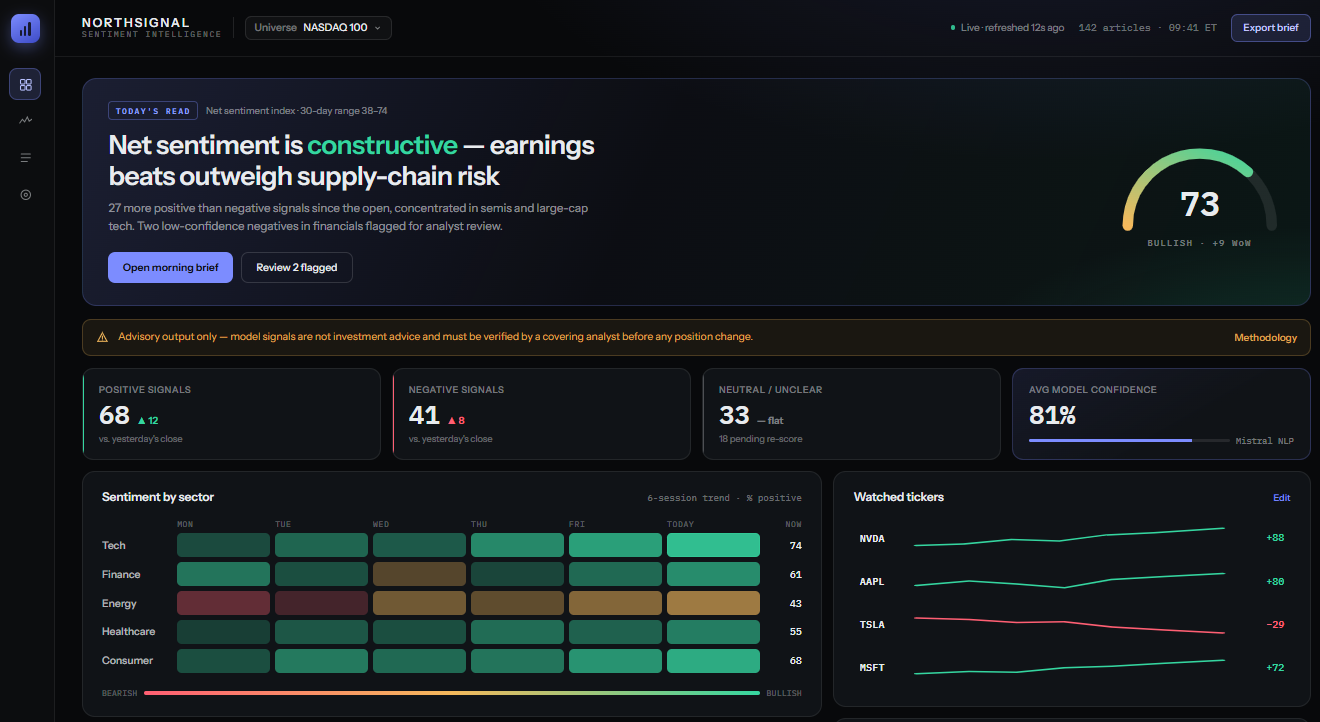The width and height of the screenshot is (1320, 722).
Task: Open the trend line icon in sidebar
Action: 25,120
